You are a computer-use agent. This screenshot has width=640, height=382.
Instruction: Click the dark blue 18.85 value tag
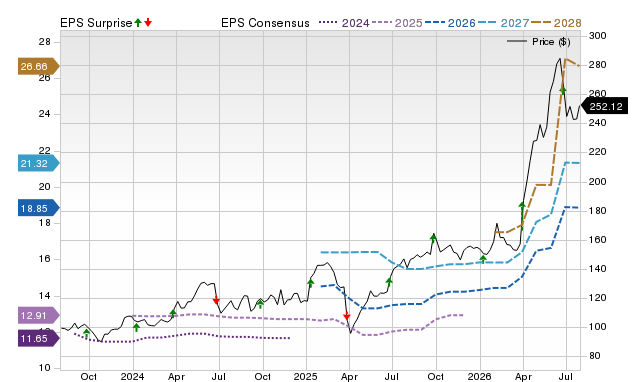(x=39, y=208)
